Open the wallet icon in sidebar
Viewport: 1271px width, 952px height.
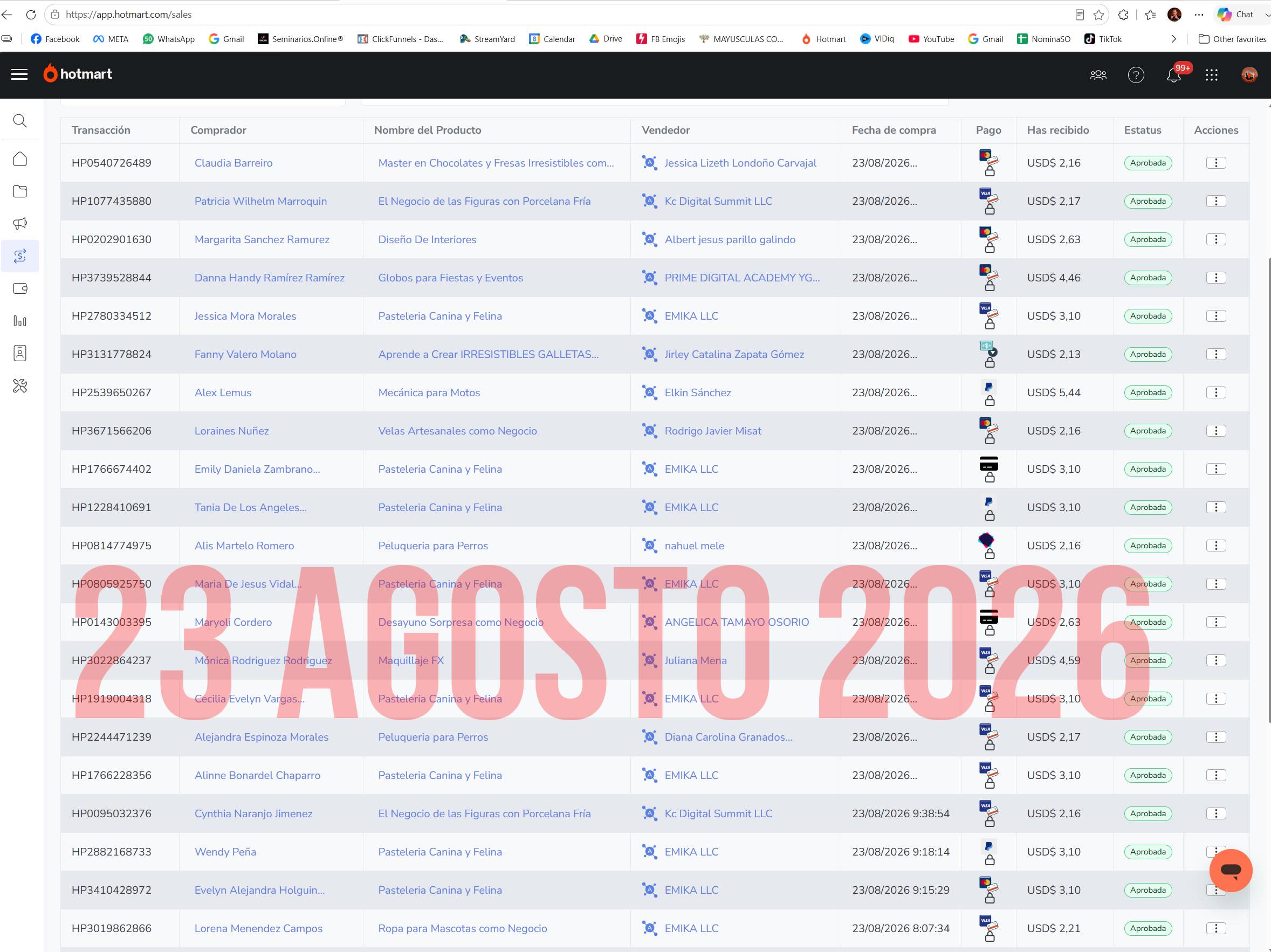pos(19,288)
